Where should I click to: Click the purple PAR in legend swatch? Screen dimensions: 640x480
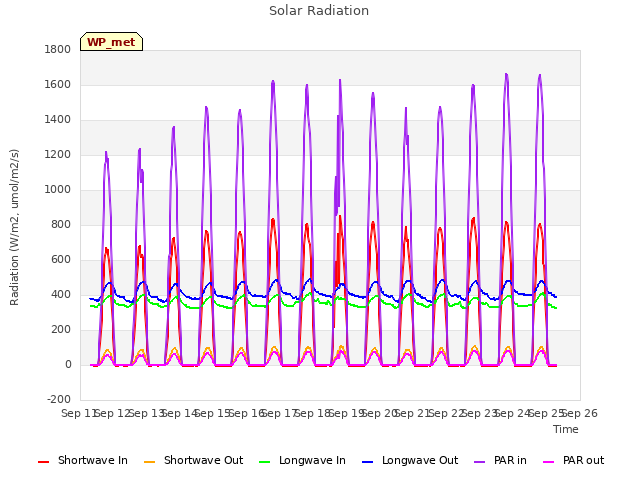[480, 462]
